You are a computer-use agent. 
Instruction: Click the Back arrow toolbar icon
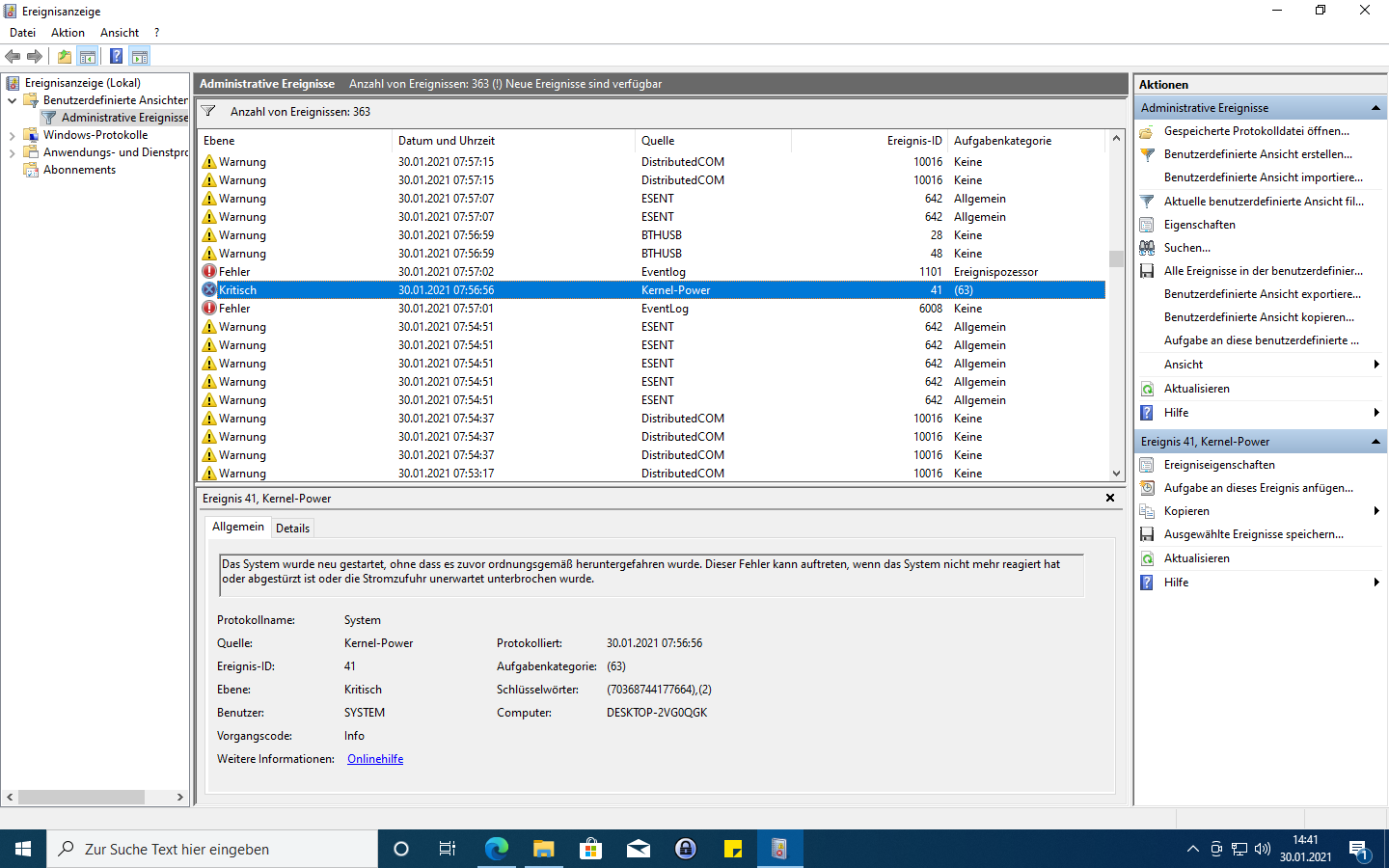(x=13, y=56)
